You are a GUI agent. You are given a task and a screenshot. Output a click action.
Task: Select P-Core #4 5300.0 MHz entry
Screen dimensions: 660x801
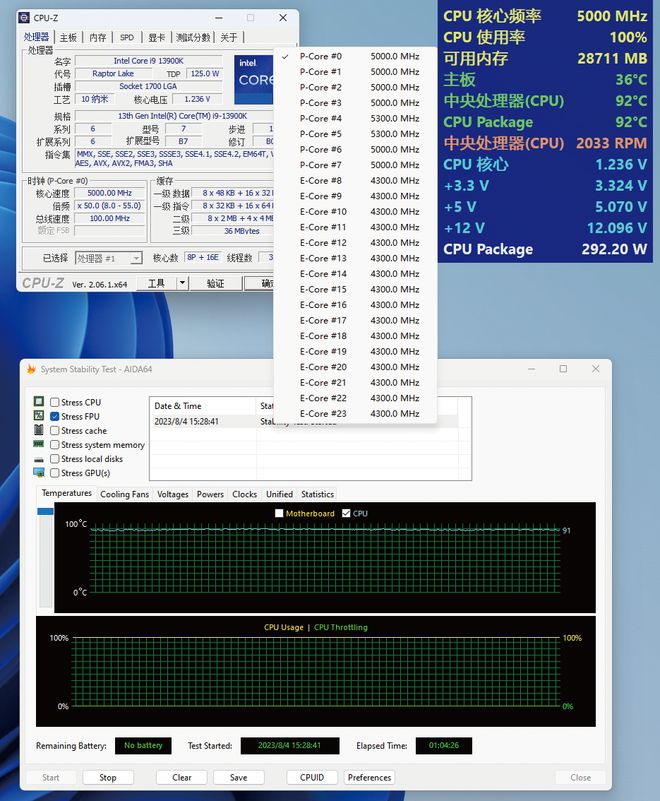355,119
